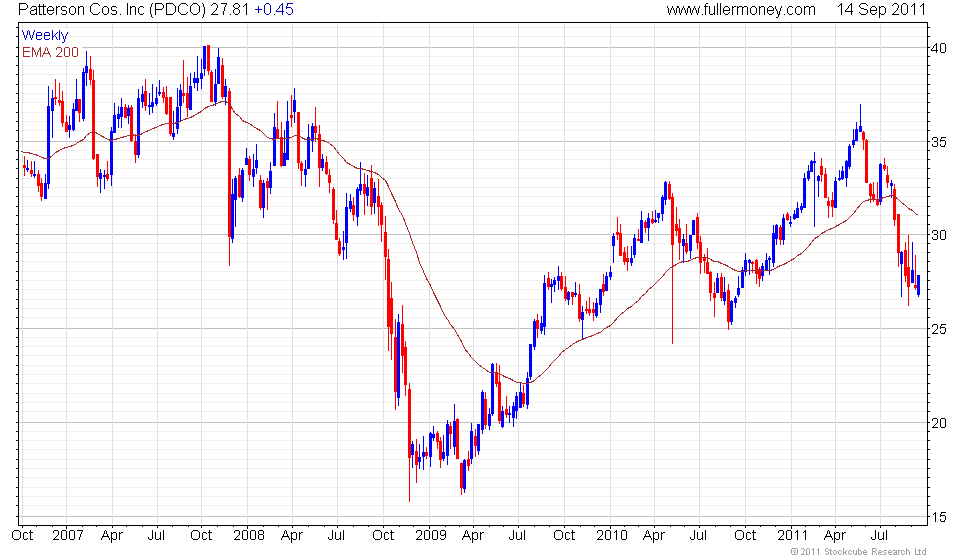Click the 2008 year label on the time axis

click(x=249, y=536)
